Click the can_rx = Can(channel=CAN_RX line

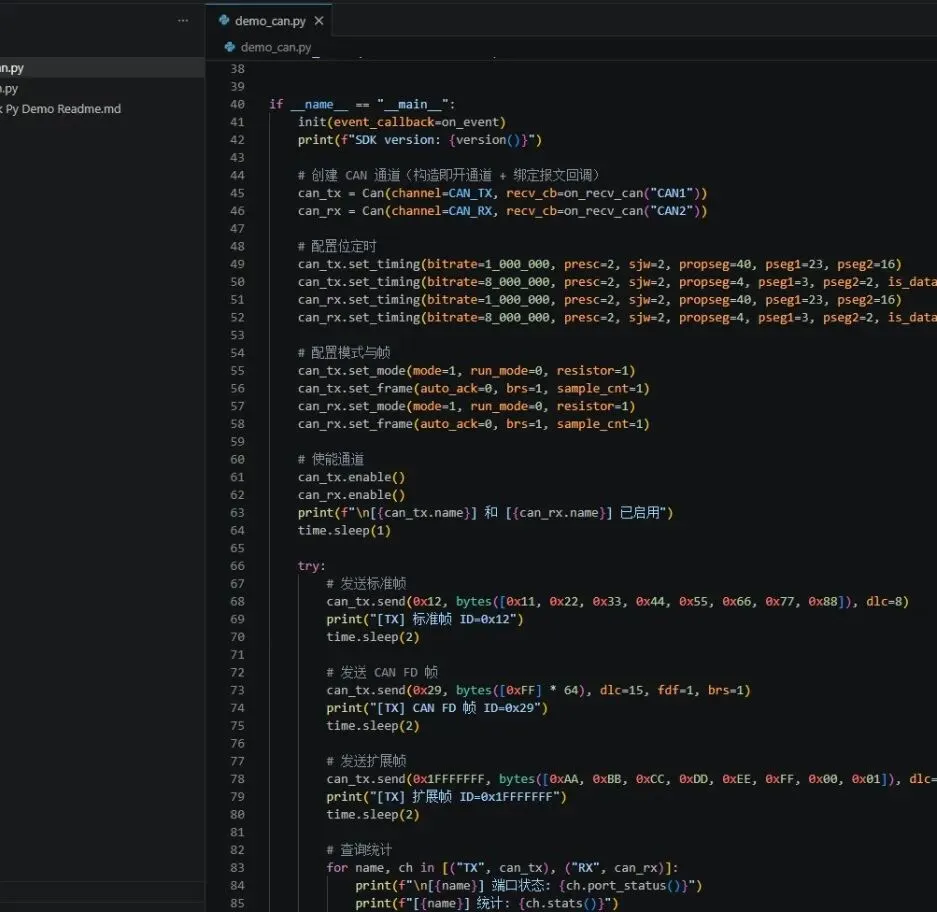(502, 211)
